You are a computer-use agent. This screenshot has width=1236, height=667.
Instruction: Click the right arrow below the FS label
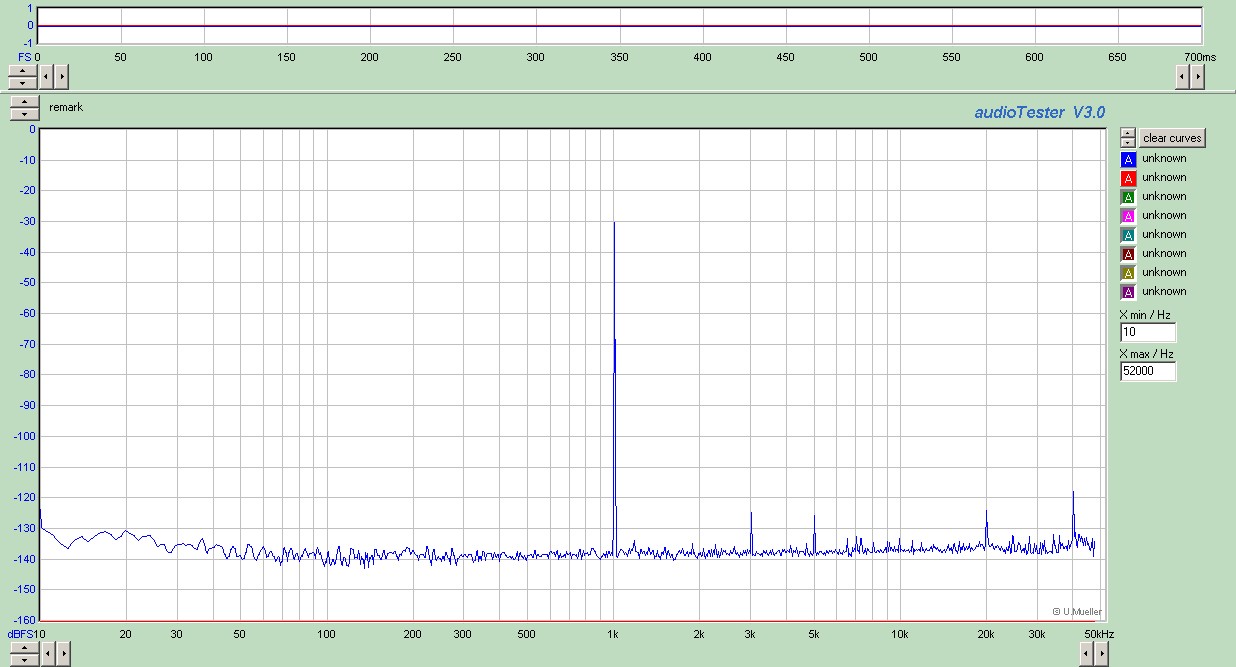[x=62, y=76]
